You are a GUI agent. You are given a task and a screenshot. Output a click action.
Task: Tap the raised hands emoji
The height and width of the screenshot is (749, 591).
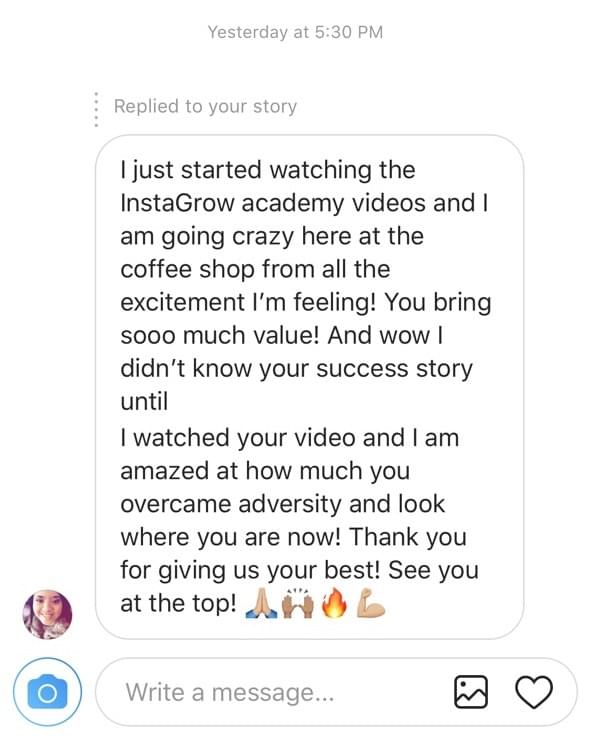point(298,604)
